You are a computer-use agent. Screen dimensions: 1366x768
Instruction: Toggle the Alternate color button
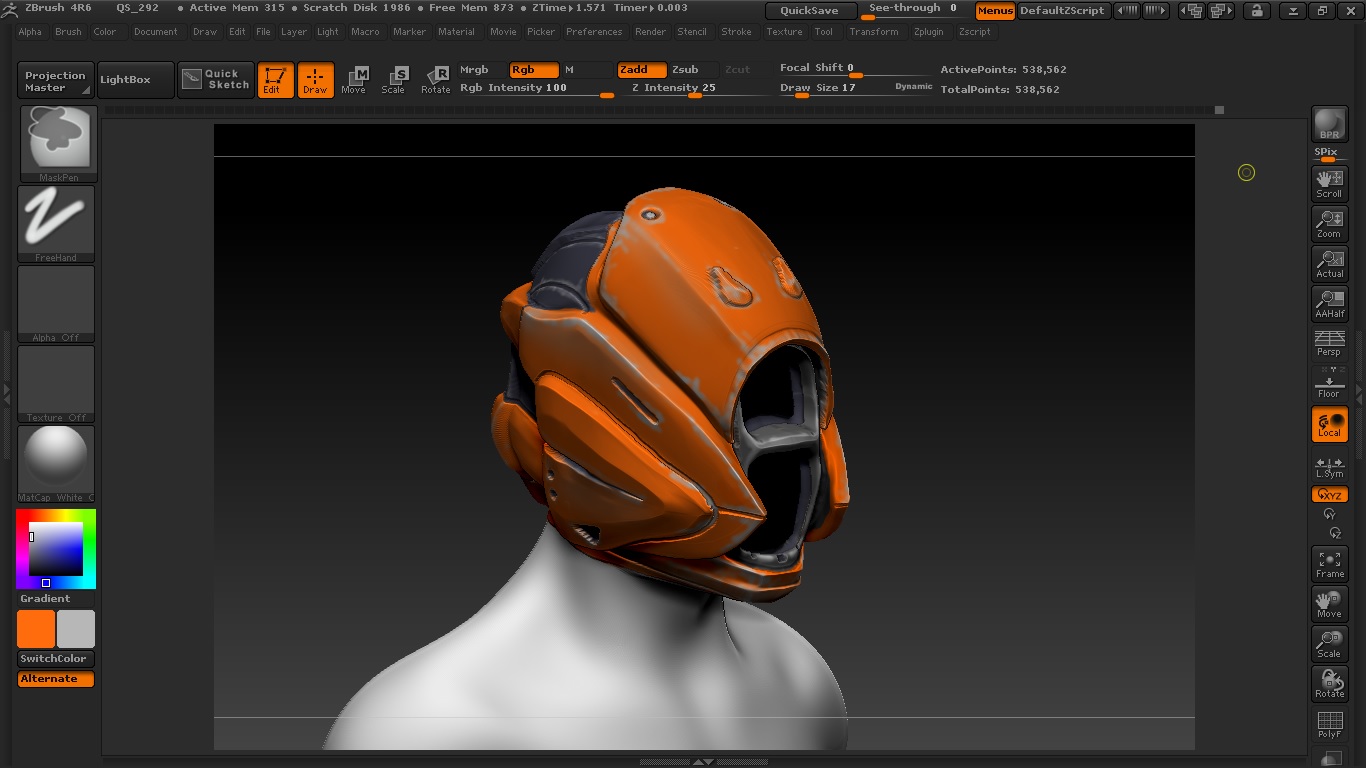56,679
